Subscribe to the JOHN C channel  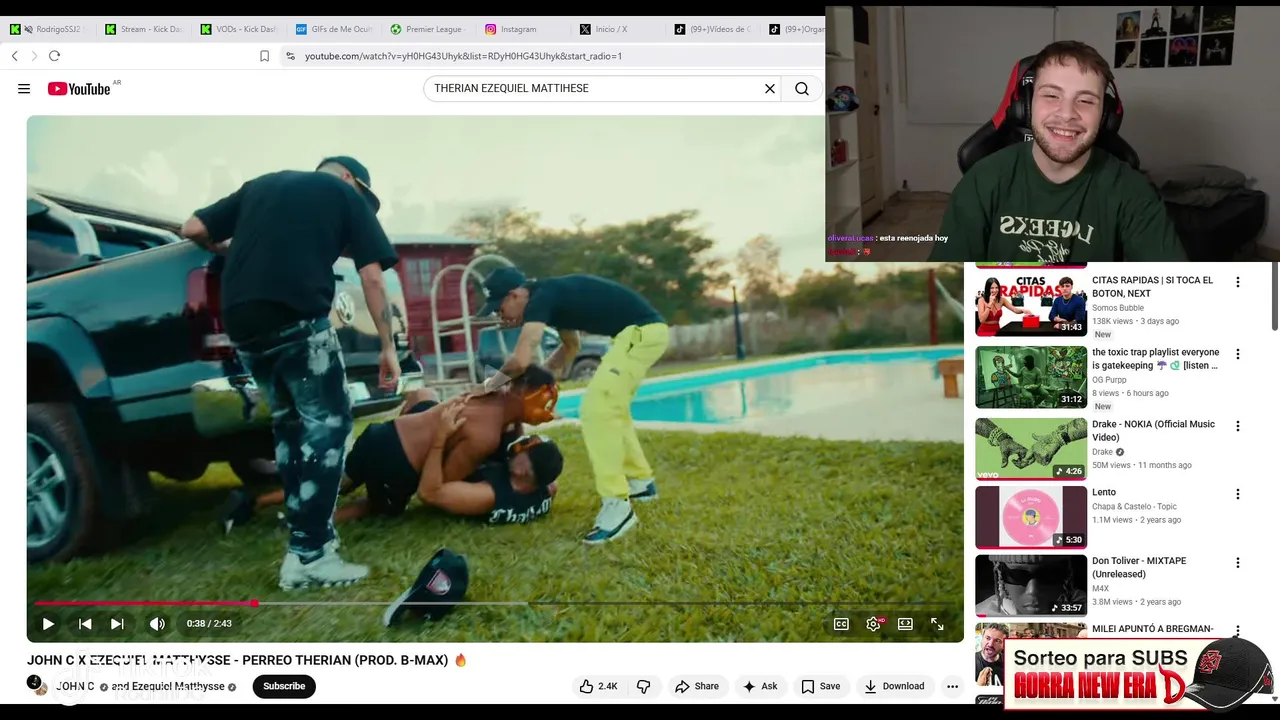[284, 686]
